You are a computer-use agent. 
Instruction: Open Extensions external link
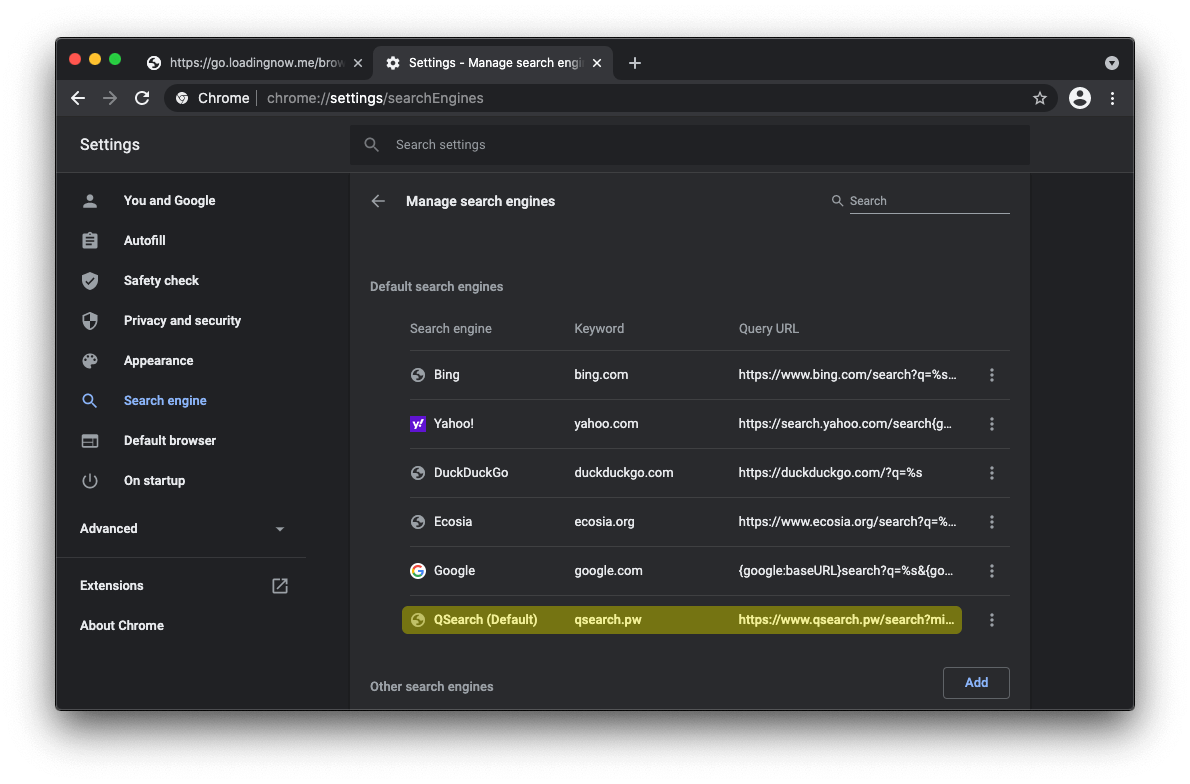[x=182, y=586]
